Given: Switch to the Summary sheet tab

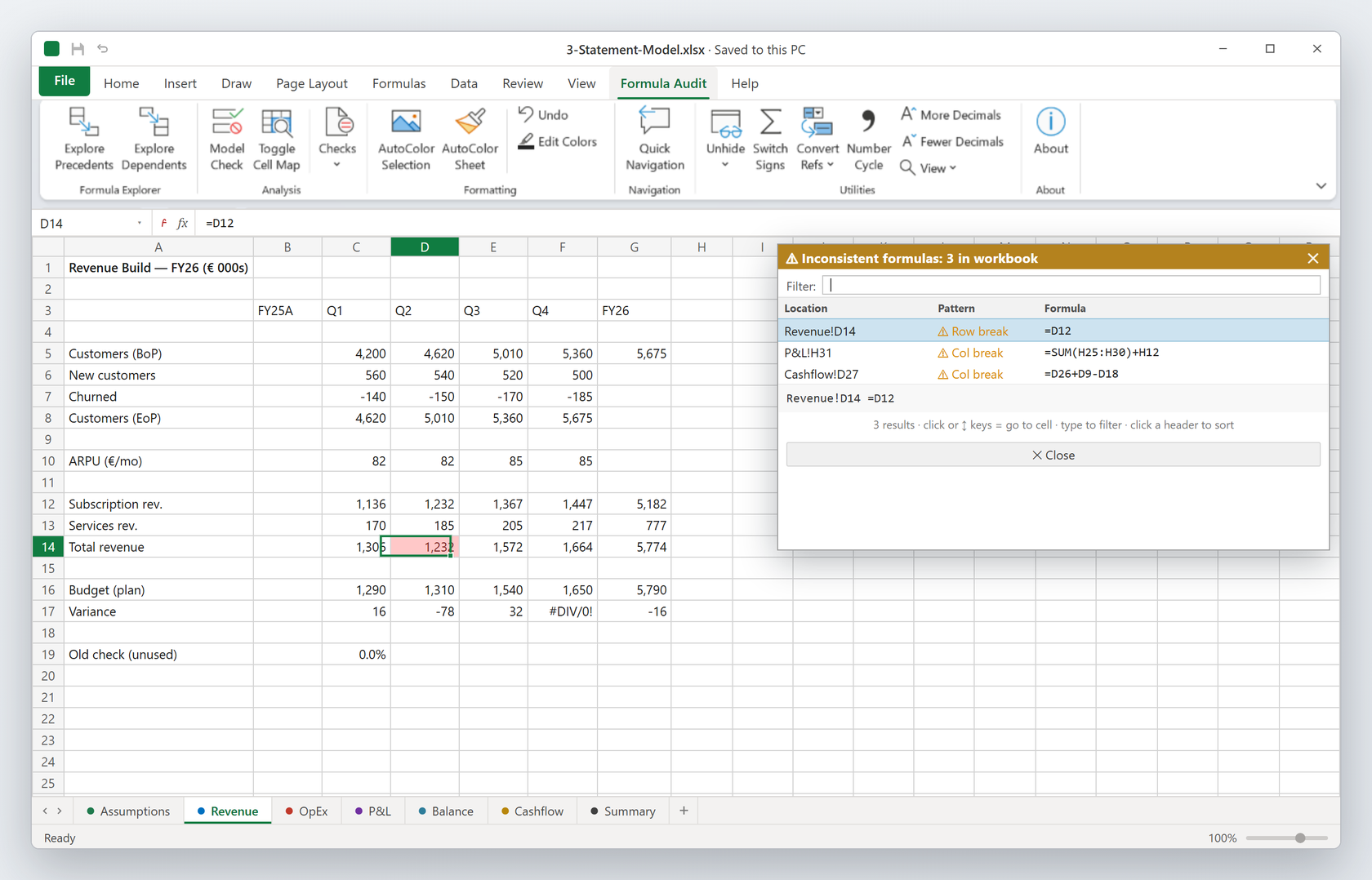Looking at the screenshot, I should pos(623,811).
